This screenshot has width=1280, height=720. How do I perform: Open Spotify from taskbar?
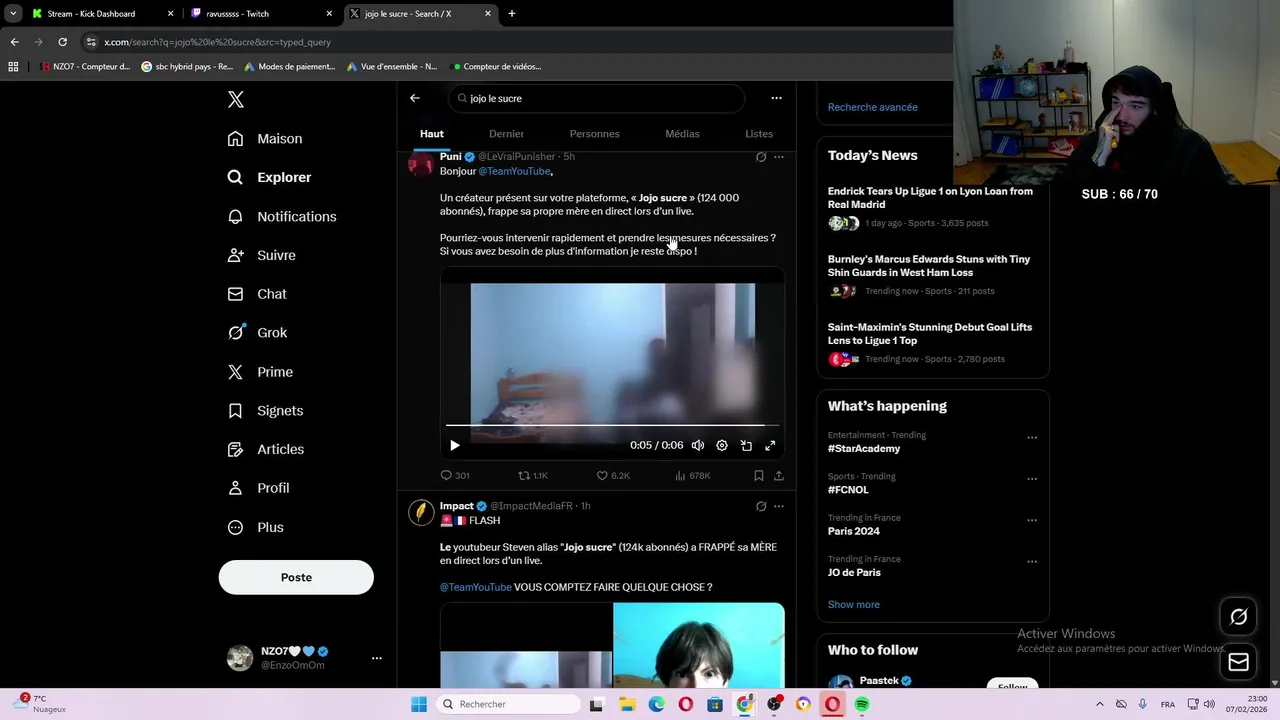coord(862,704)
